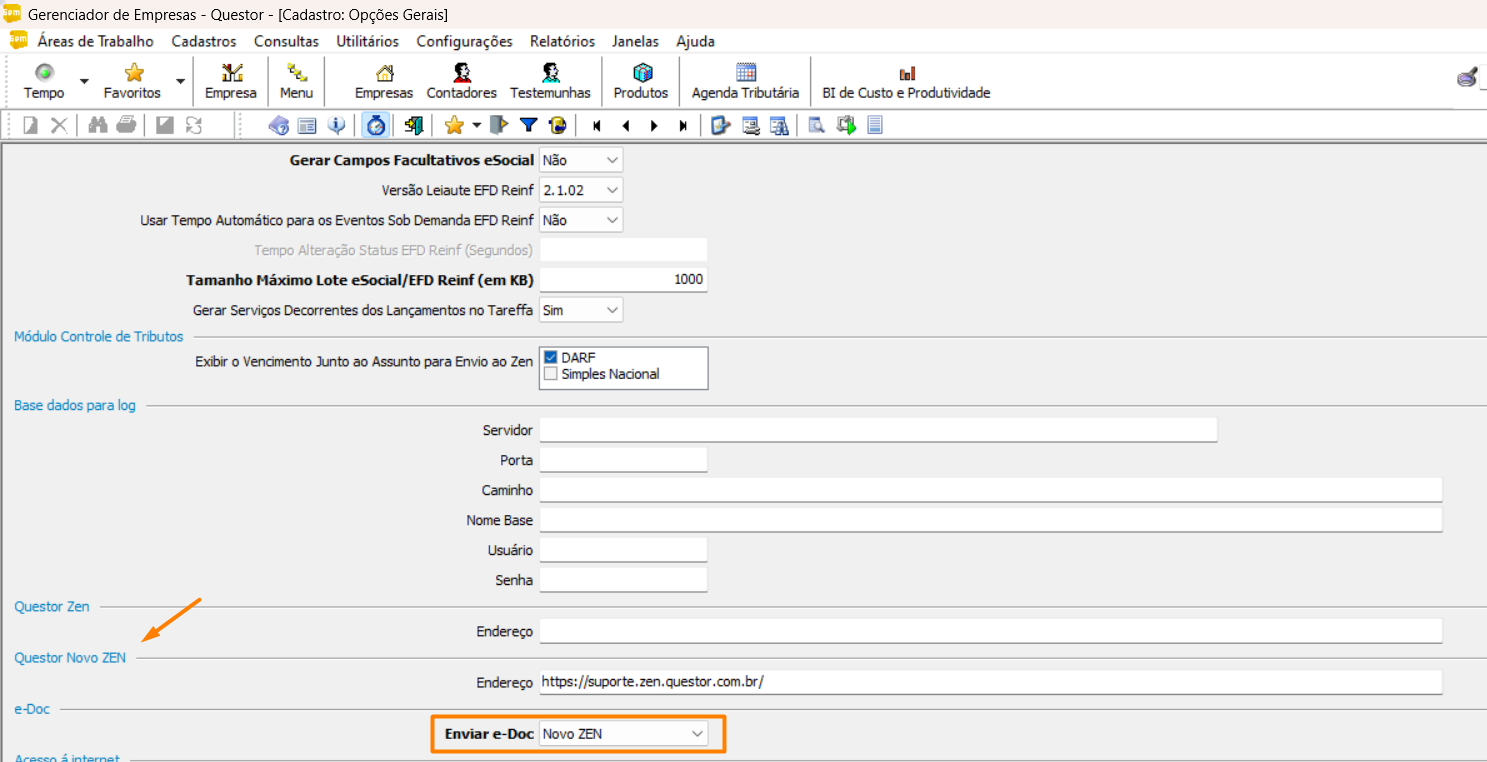Click the blue info icon

click(337, 125)
